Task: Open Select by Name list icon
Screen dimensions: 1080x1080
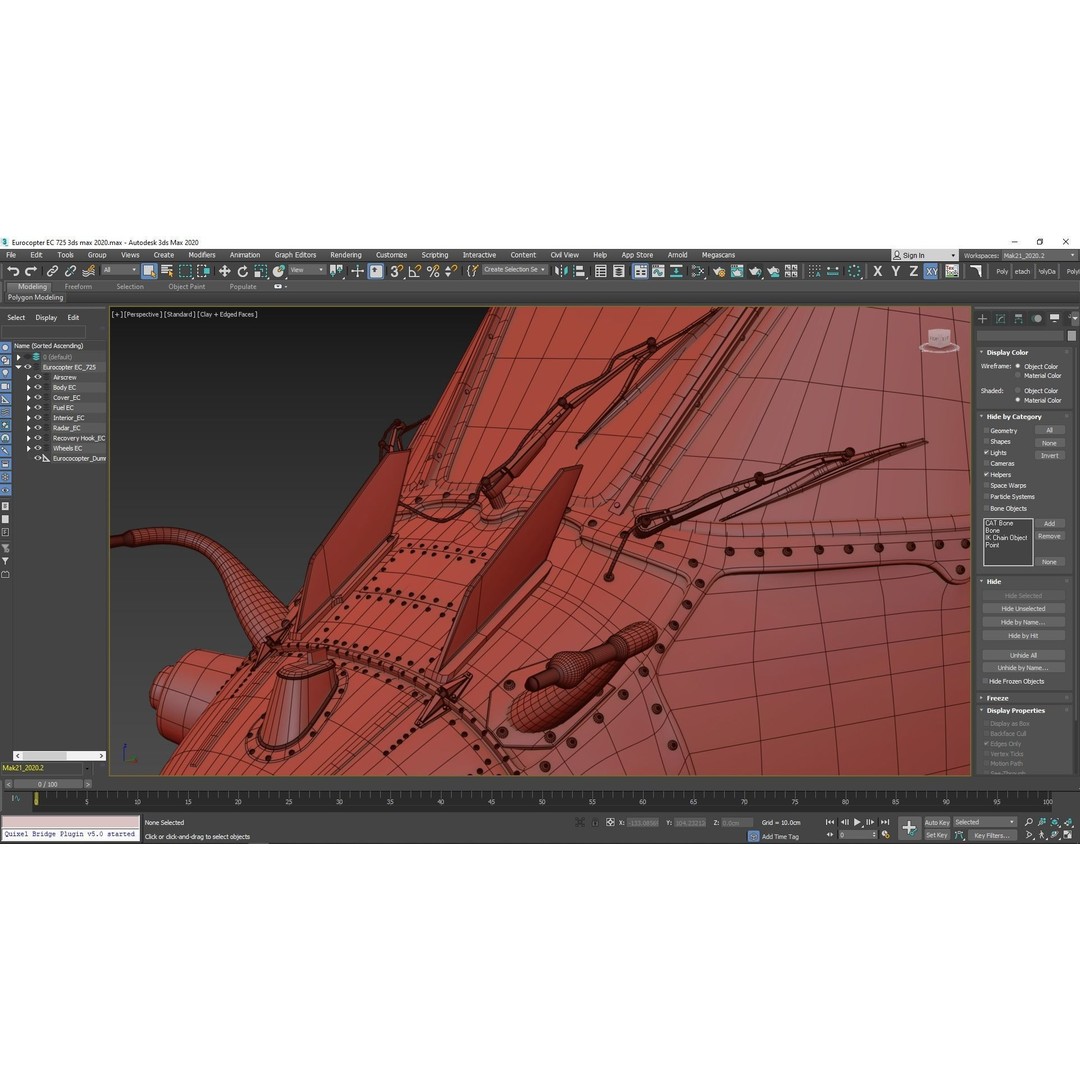Action: [167, 271]
